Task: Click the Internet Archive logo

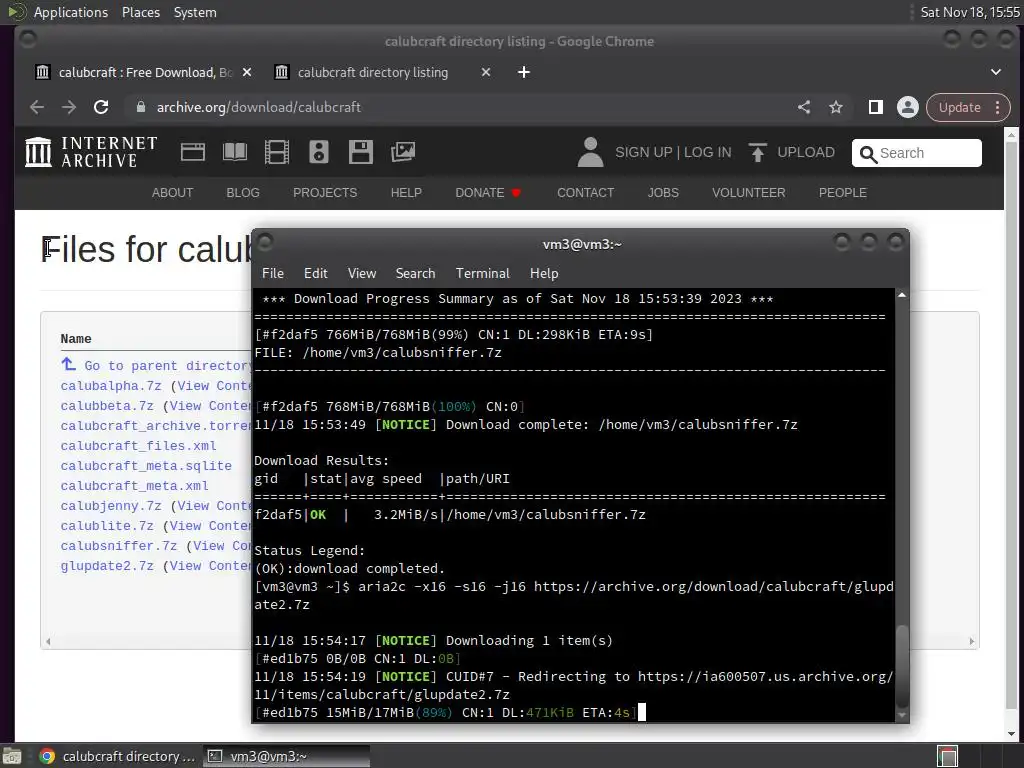Action: [x=91, y=152]
